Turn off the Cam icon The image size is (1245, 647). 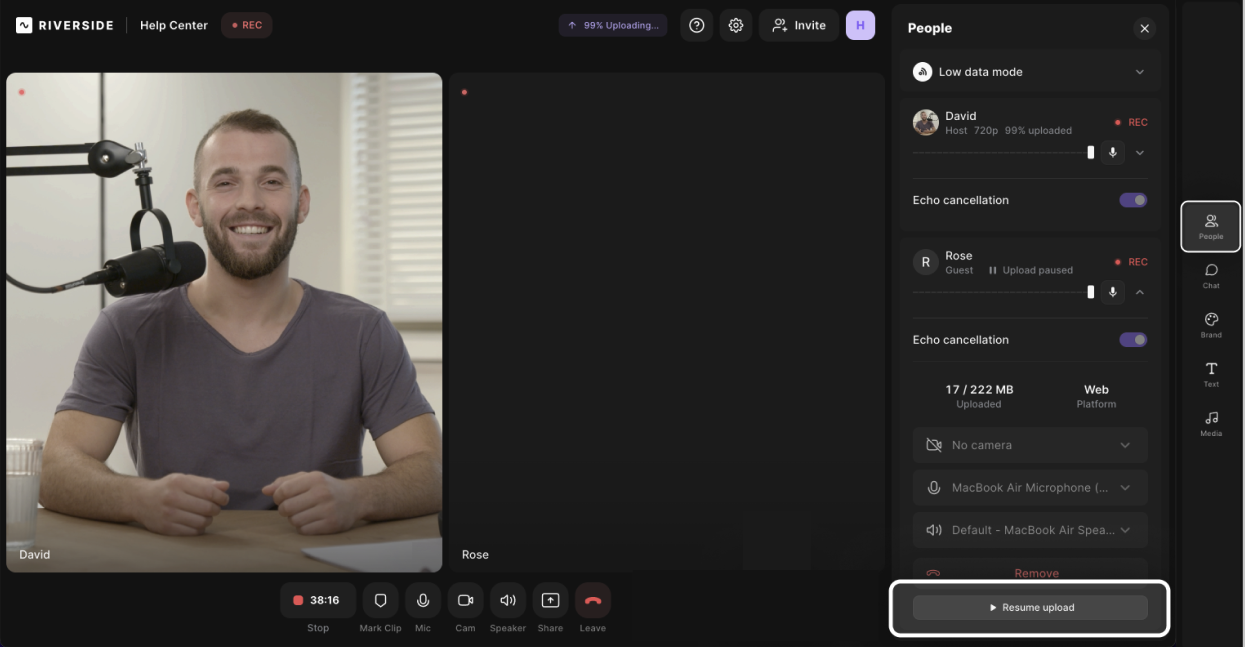(465, 600)
